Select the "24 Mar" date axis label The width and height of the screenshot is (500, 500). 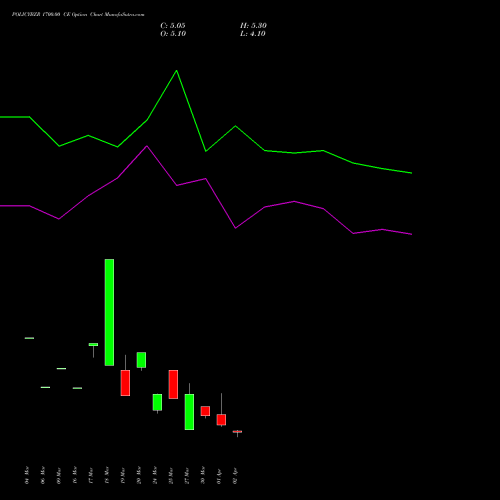[x=155, y=475]
